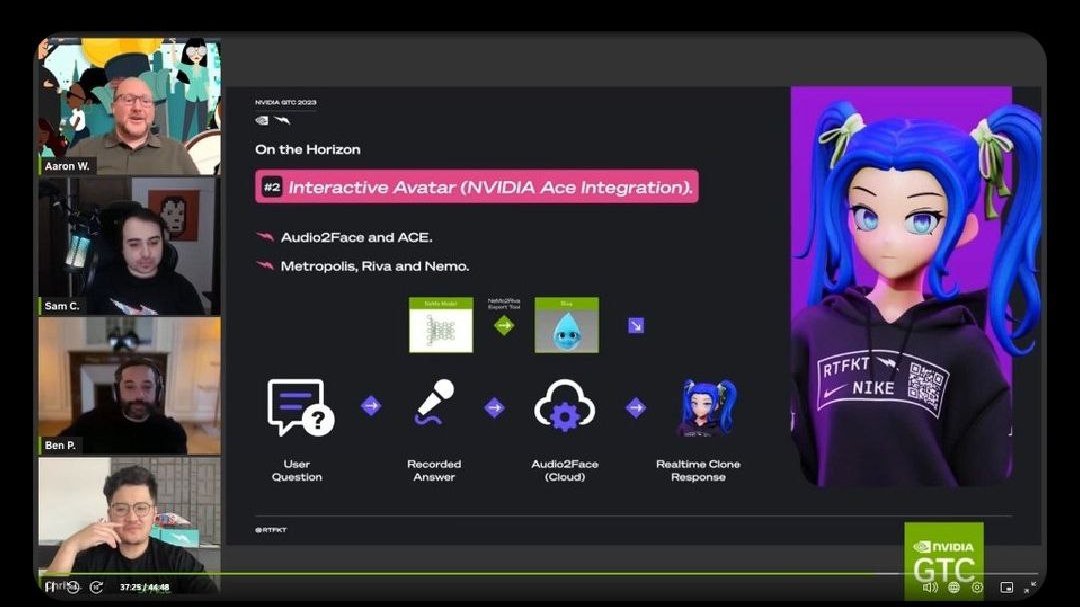
Task: Exit fullscreen mode
Action: 1030,587
